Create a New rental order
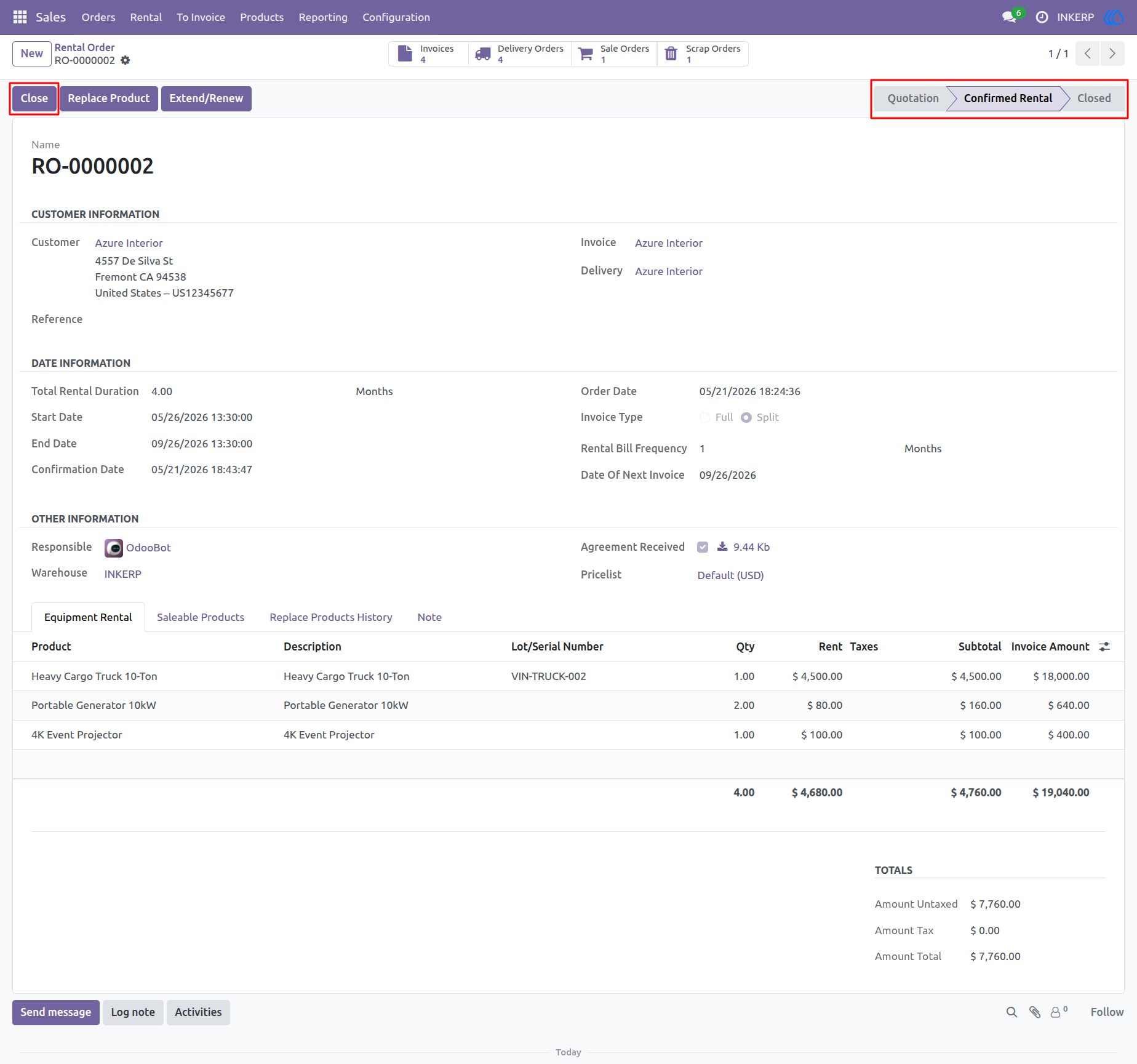This screenshot has width=1137, height=1064. 32,54
